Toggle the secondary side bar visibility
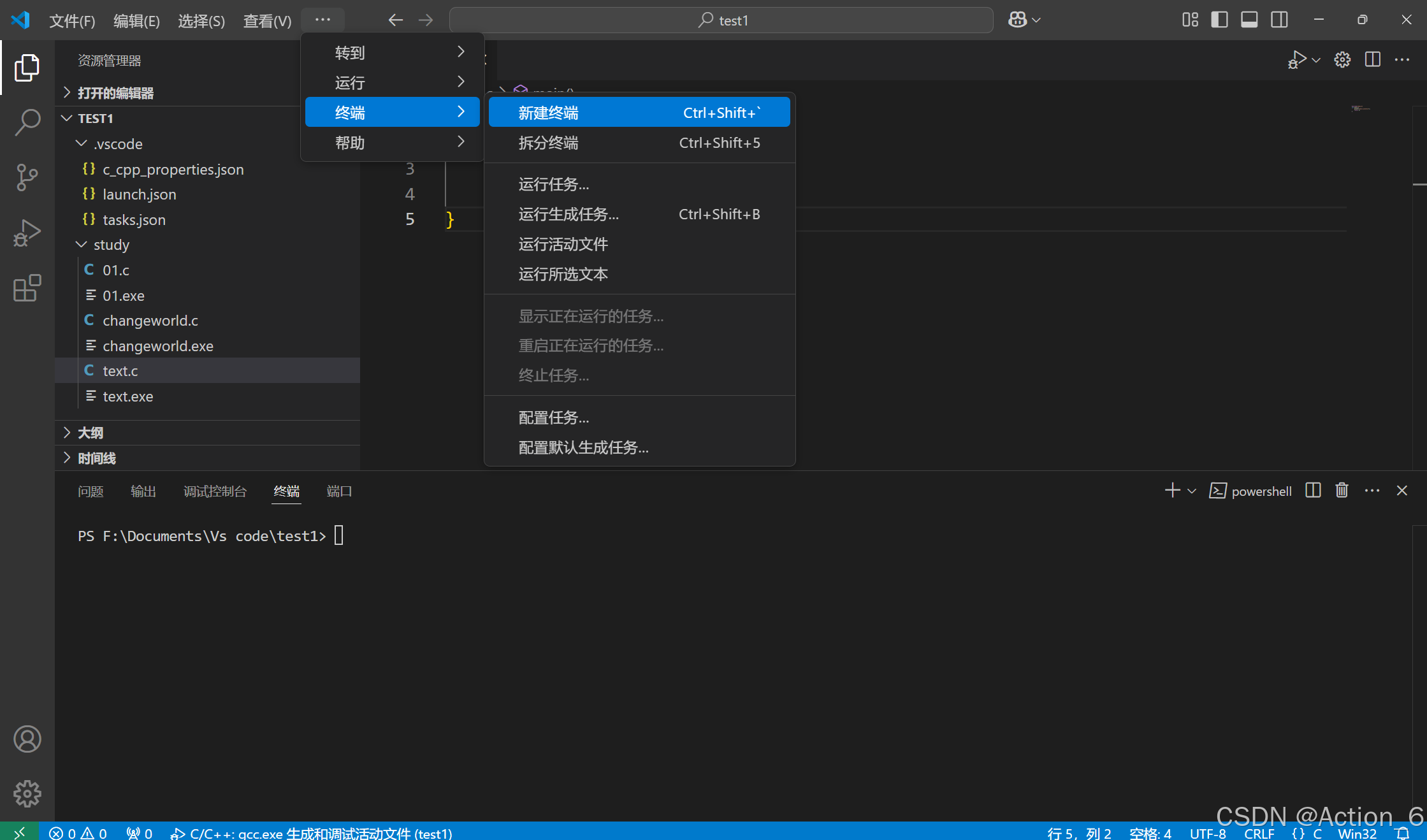The width and height of the screenshot is (1427, 840). coord(1279,20)
